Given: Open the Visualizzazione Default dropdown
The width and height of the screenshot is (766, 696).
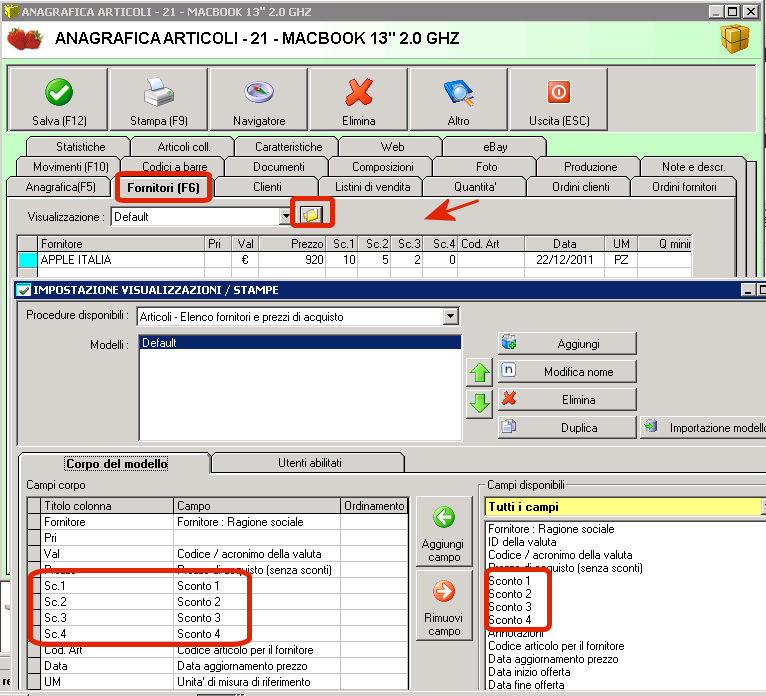Looking at the screenshot, I should point(285,216).
